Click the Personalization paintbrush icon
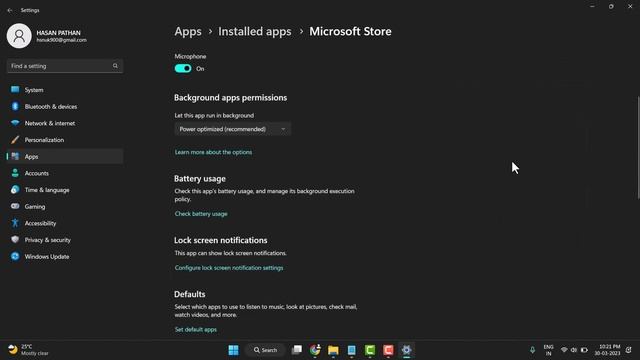Viewport: 640px width, 360px height. [x=15, y=140]
